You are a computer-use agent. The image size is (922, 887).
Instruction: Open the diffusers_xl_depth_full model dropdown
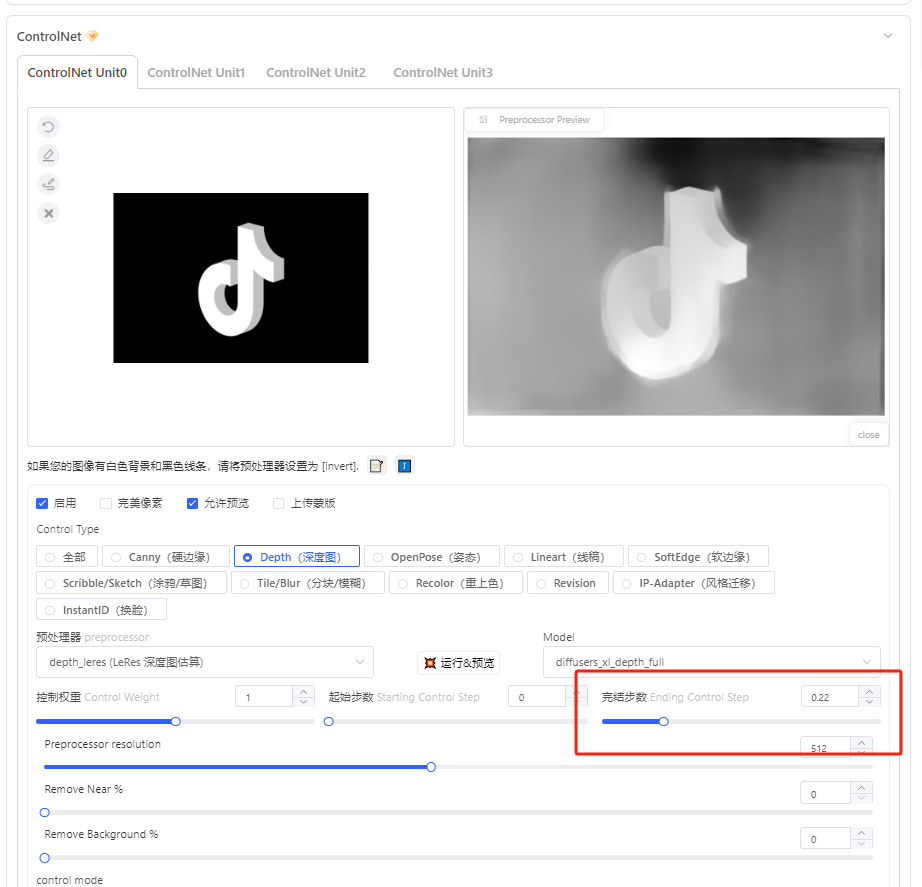[x=711, y=662]
